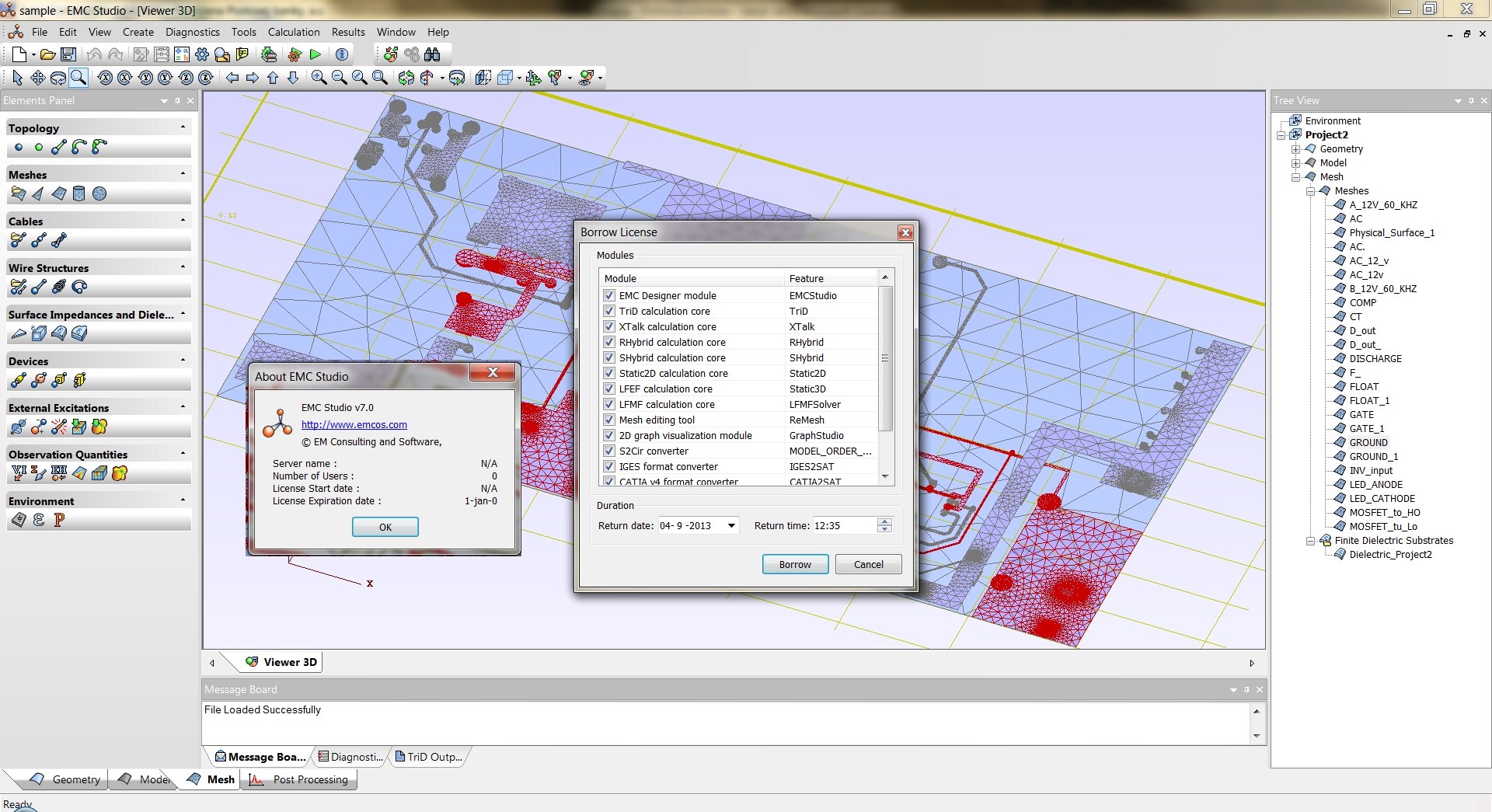Click the binoculars find icon

pos(432,54)
